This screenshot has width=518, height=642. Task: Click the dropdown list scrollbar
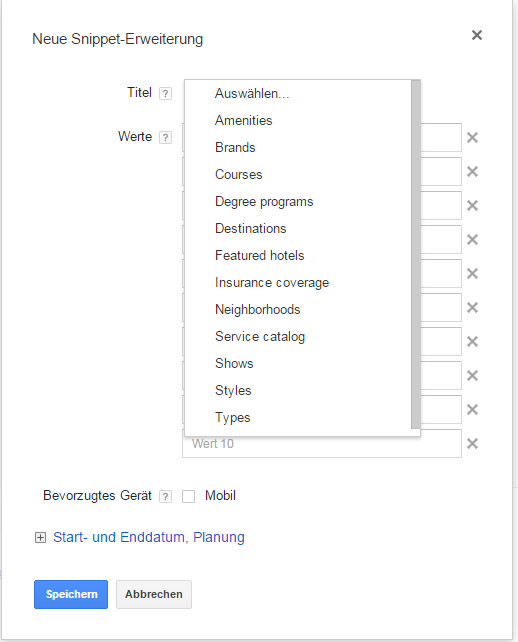(416, 254)
